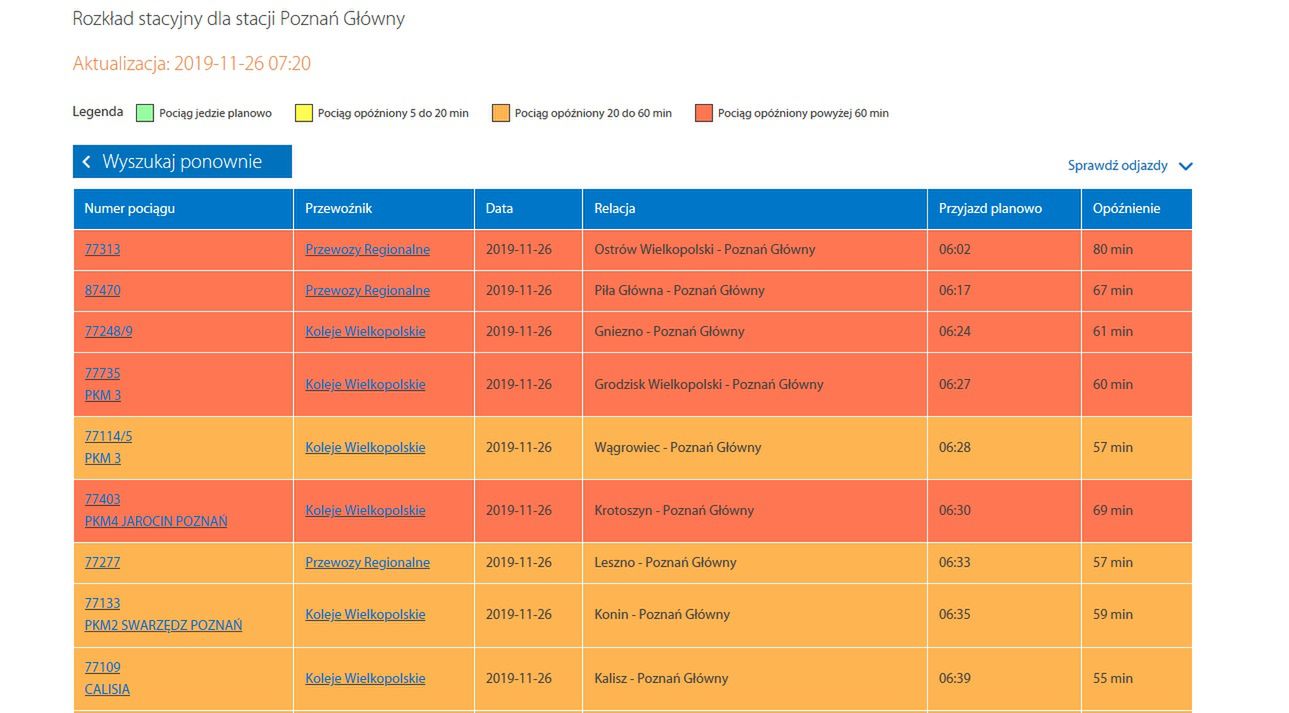Viewport: 1289px width, 713px height.
Task: Click Leszno - Poznań Główny route
Action: [x=665, y=562]
